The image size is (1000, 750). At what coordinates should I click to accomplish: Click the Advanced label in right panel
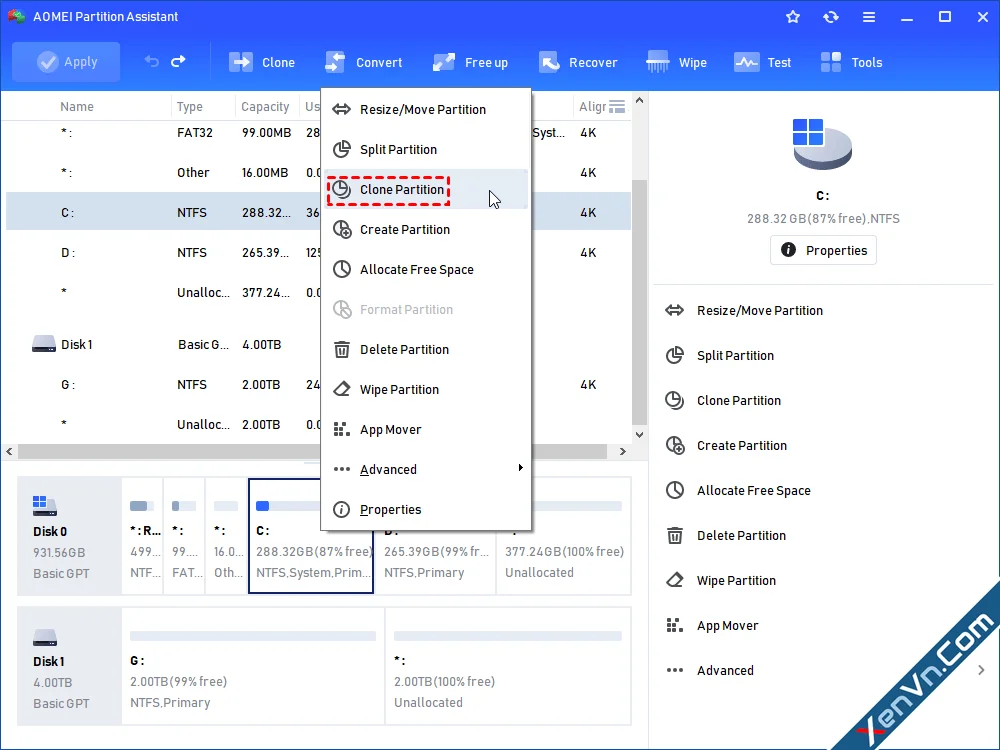(725, 670)
